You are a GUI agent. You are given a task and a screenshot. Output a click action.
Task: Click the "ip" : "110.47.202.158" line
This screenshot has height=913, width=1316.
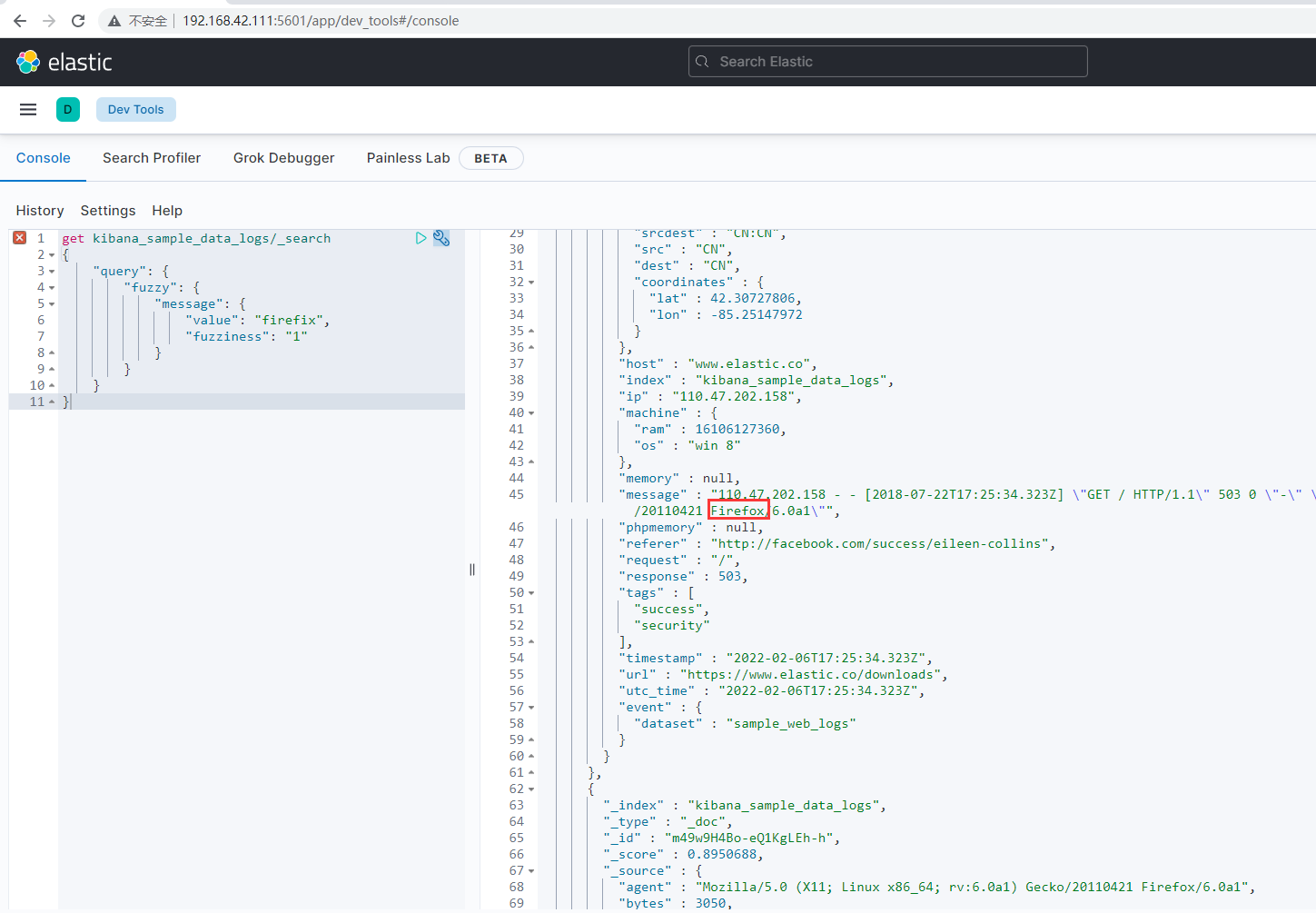710,397
